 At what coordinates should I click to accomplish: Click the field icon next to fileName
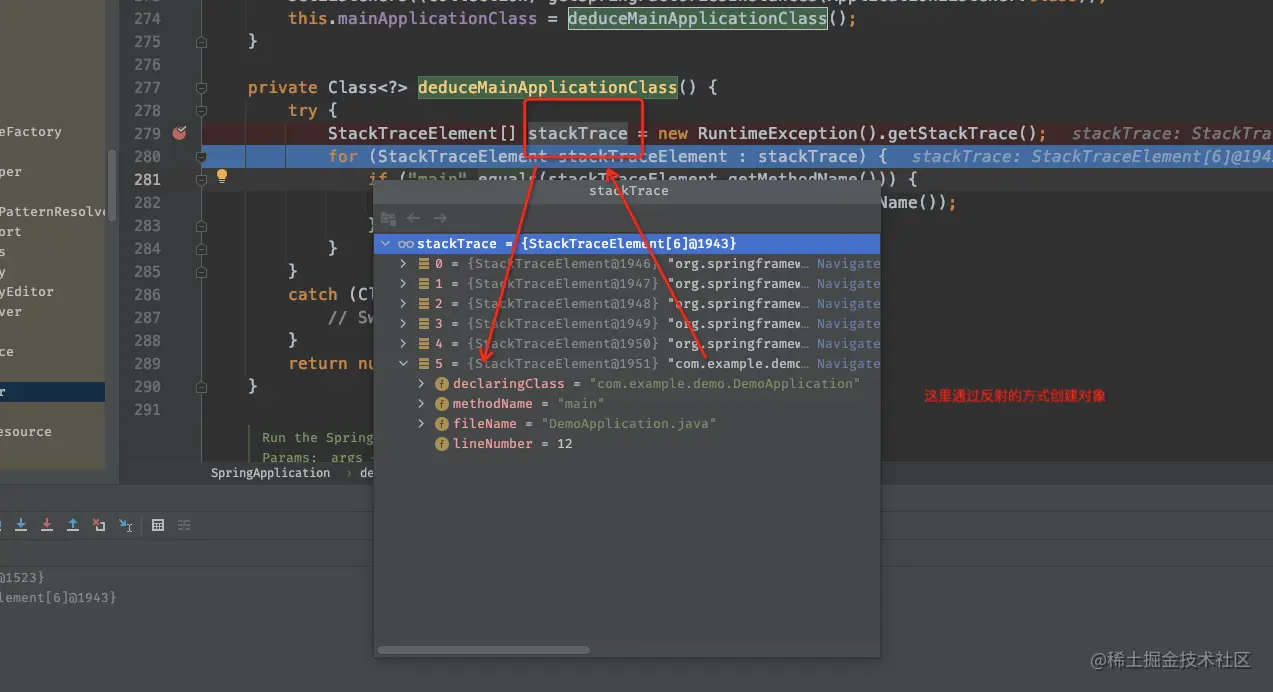(x=441, y=424)
